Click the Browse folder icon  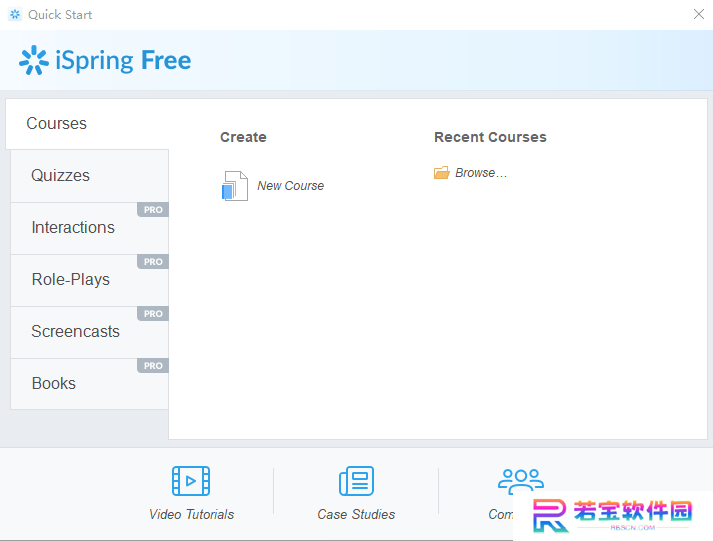pyautogui.click(x=442, y=173)
